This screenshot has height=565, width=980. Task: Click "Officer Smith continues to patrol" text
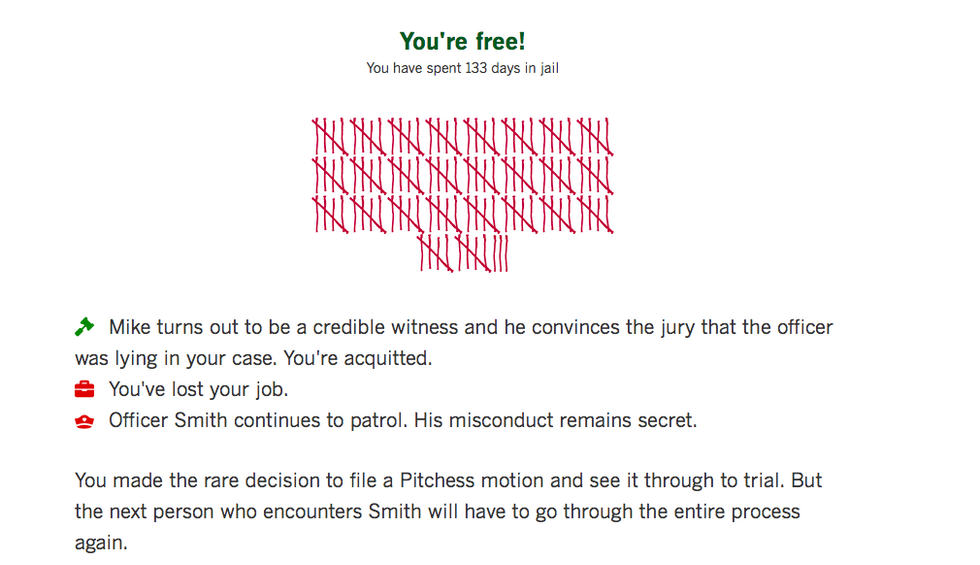258,420
